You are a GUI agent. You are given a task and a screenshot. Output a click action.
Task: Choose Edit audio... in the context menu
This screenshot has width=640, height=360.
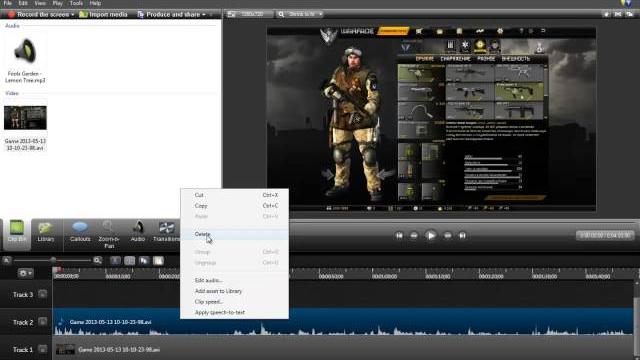[x=235, y=280]
